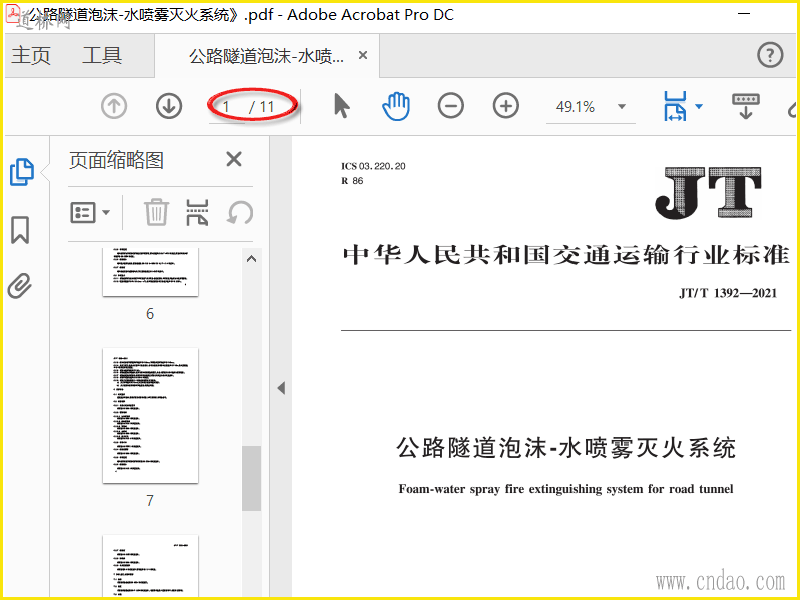Click the thumbnail panel scrollbar handle
The height and width of the screenshot is (600, 800).
(x=252, y=478)
